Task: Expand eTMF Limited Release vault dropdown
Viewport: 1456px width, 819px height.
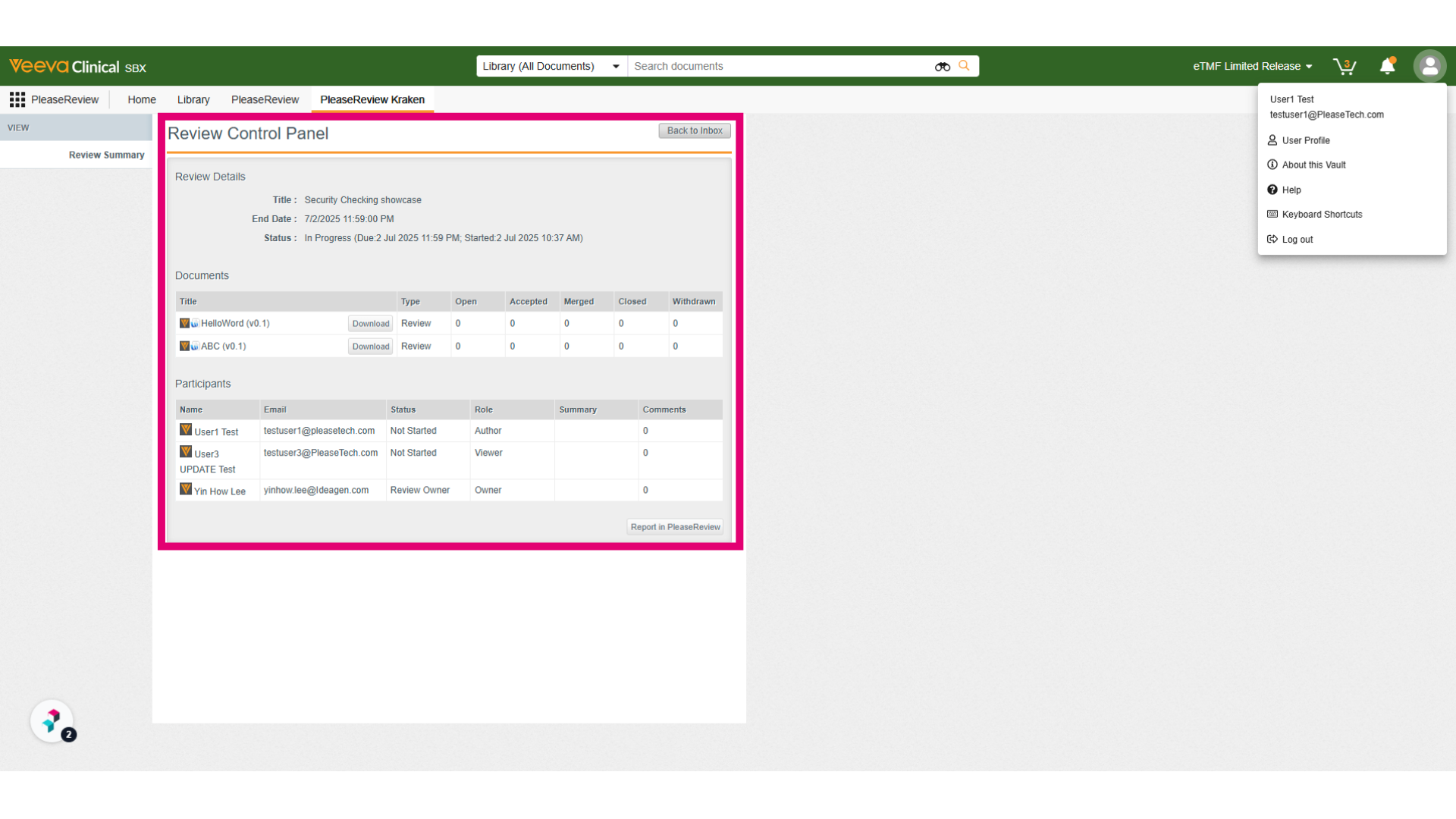Action: tap(1253, 67)
